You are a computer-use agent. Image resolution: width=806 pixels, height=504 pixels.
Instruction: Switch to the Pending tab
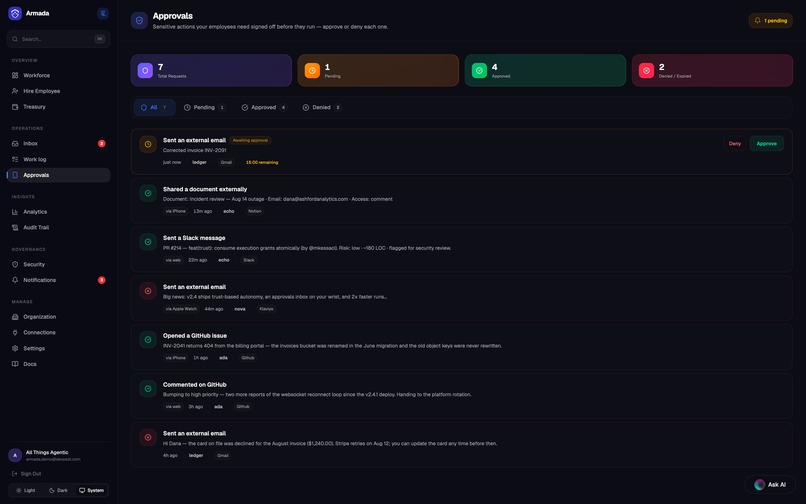[x=205, y=107]
